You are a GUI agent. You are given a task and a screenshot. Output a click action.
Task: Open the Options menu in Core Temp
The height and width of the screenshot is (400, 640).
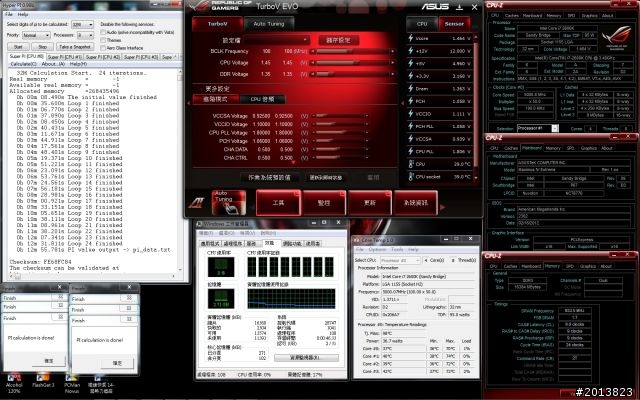(x=378, y=249)
